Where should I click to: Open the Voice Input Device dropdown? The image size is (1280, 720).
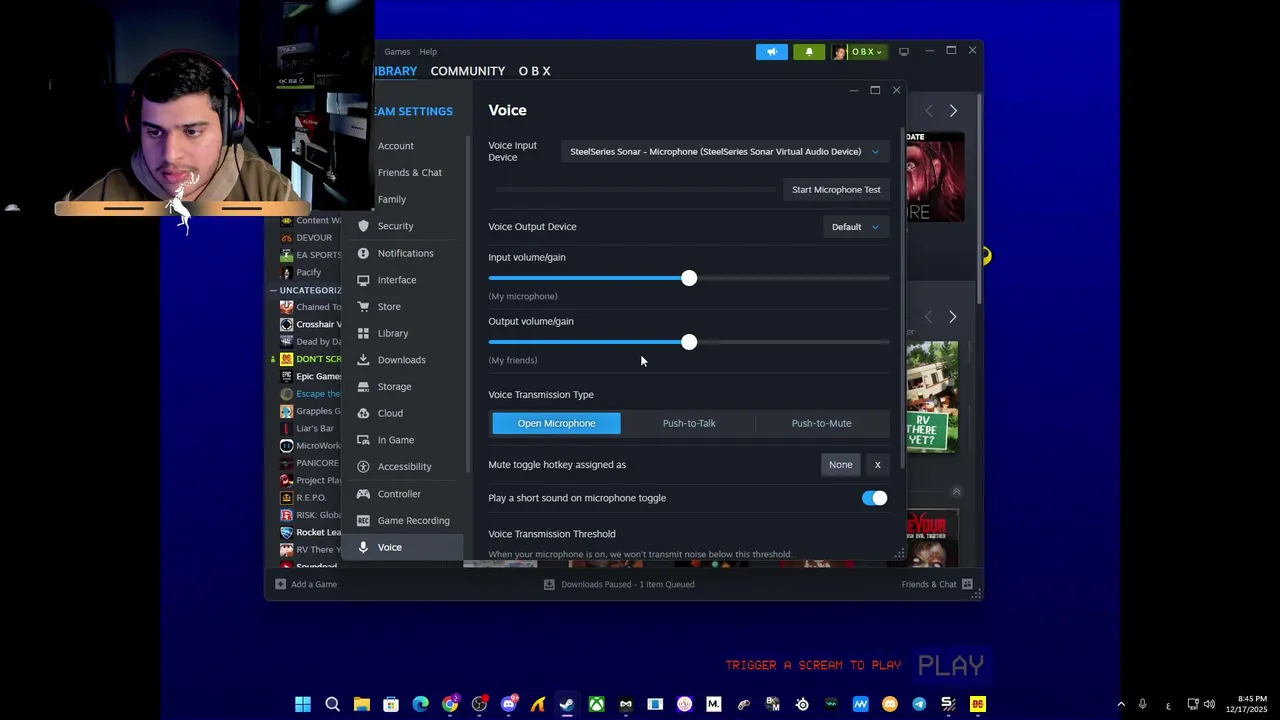[724, 152]
